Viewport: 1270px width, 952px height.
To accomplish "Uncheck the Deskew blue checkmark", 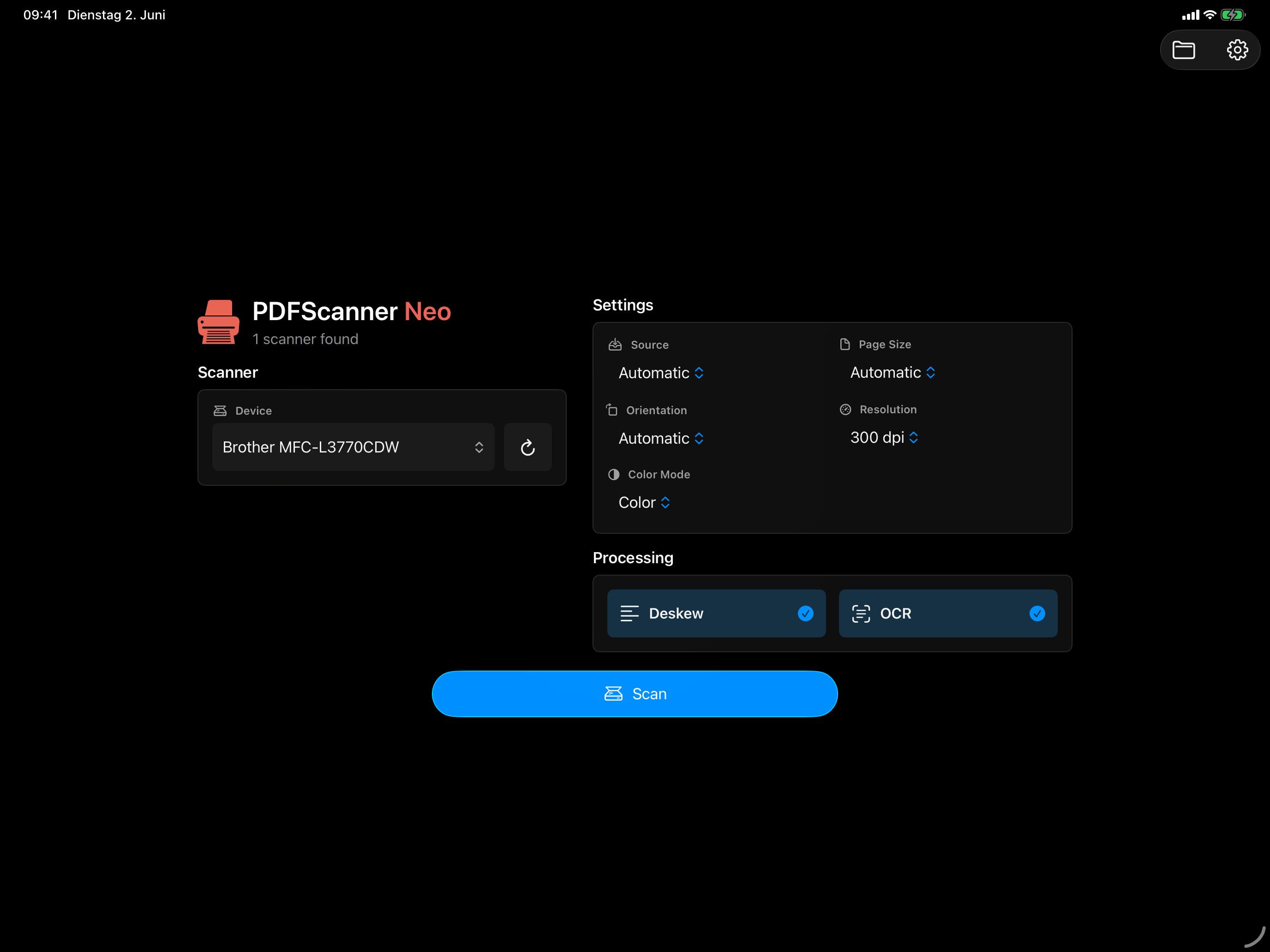I will point(806,613).
